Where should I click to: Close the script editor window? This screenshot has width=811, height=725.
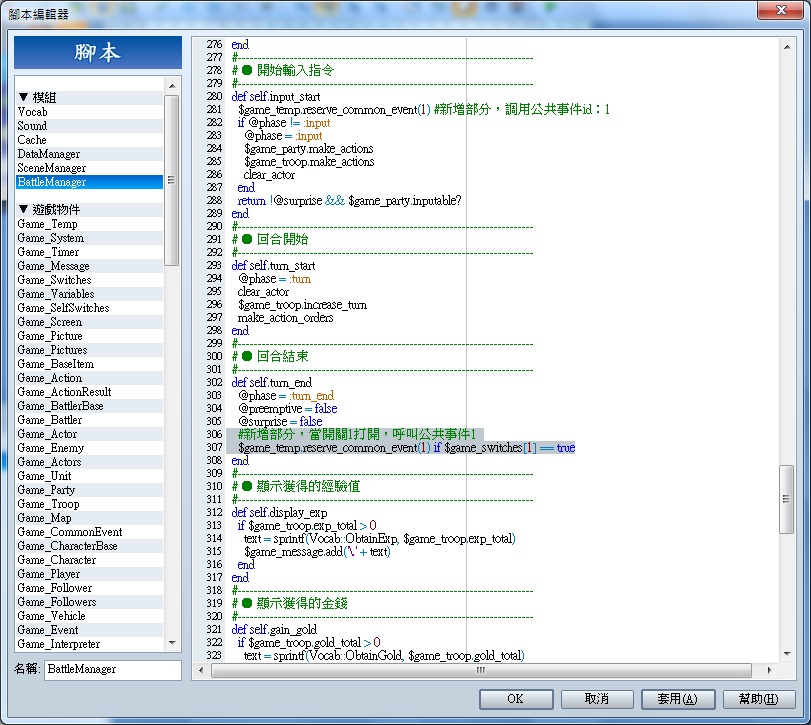[x=781, y=10]
